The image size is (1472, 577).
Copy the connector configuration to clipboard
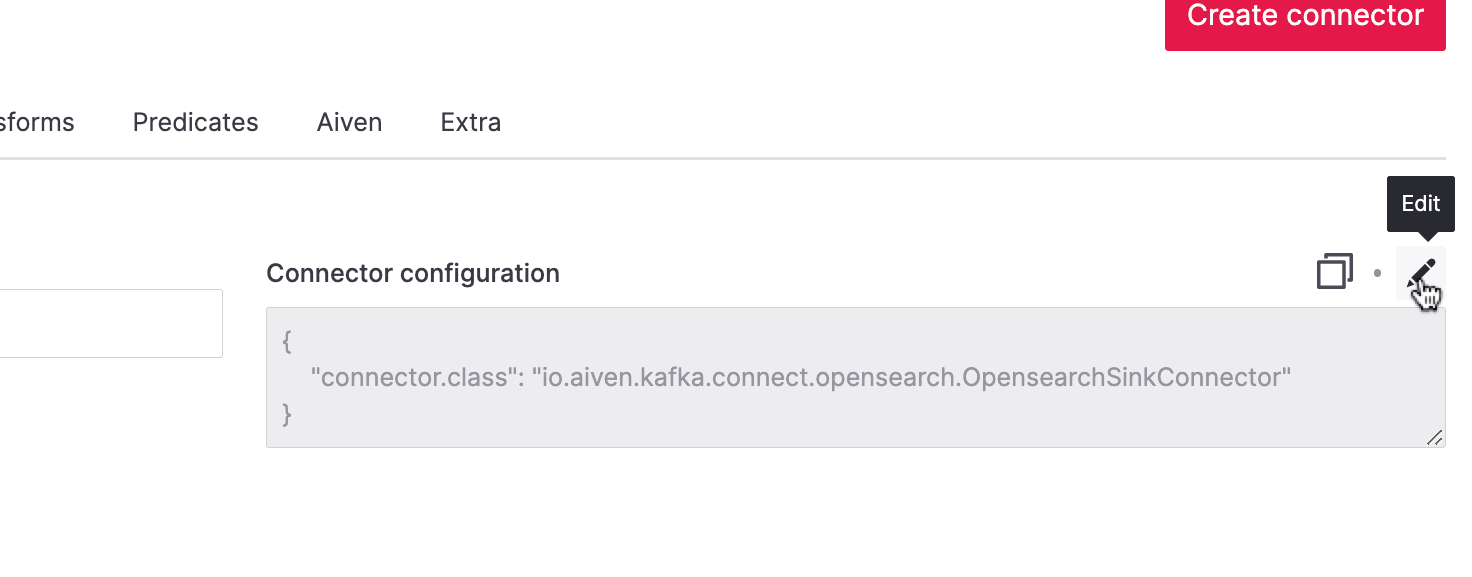point(1333,272)
